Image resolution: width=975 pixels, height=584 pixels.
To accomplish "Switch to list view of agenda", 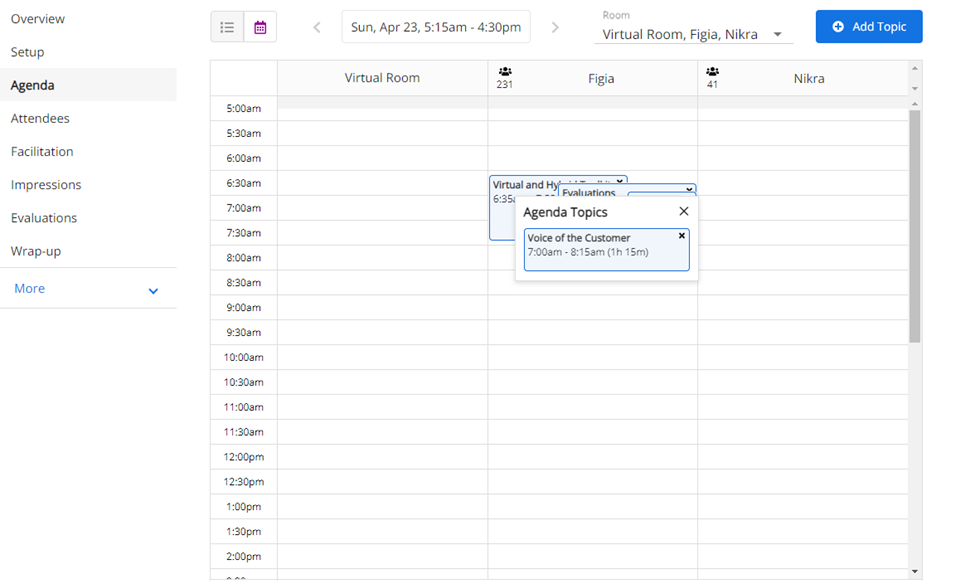I will point(227,27).
